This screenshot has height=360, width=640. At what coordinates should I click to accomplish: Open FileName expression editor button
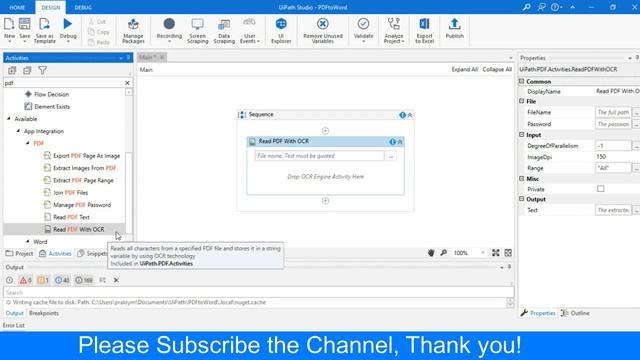coord(636,112)
